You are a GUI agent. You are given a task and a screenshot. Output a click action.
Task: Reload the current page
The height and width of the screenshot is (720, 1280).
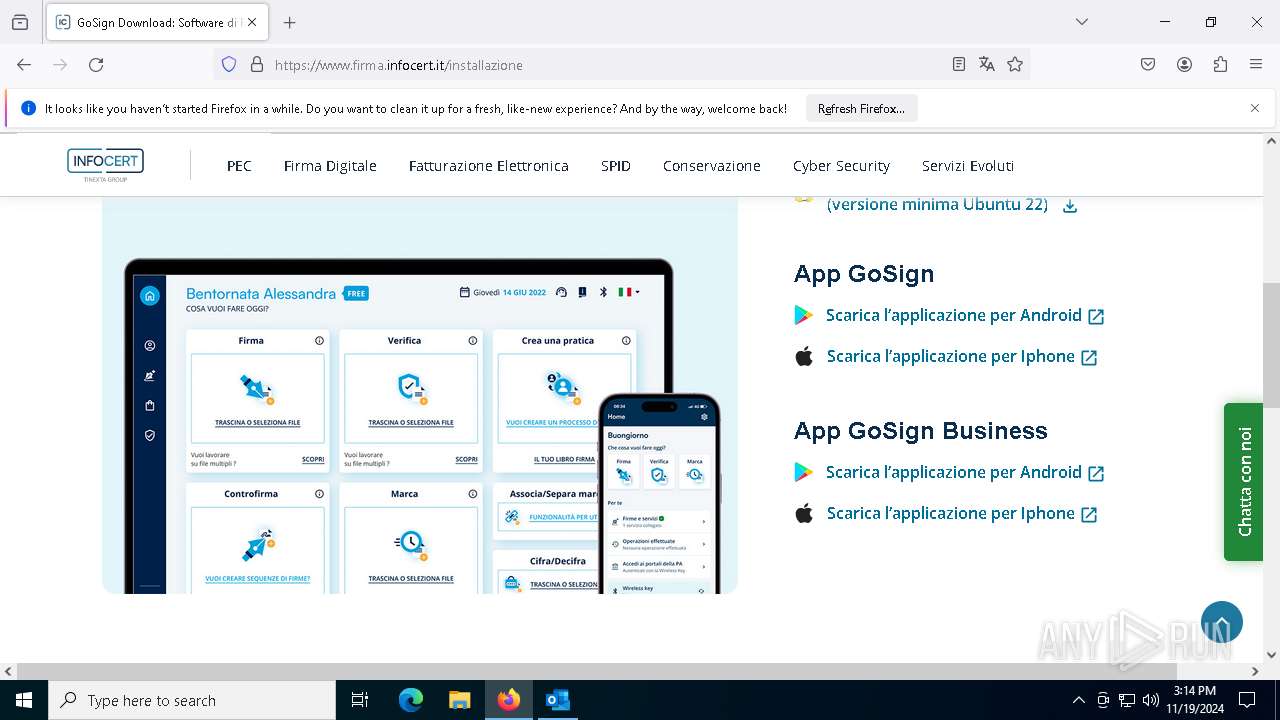96,64
